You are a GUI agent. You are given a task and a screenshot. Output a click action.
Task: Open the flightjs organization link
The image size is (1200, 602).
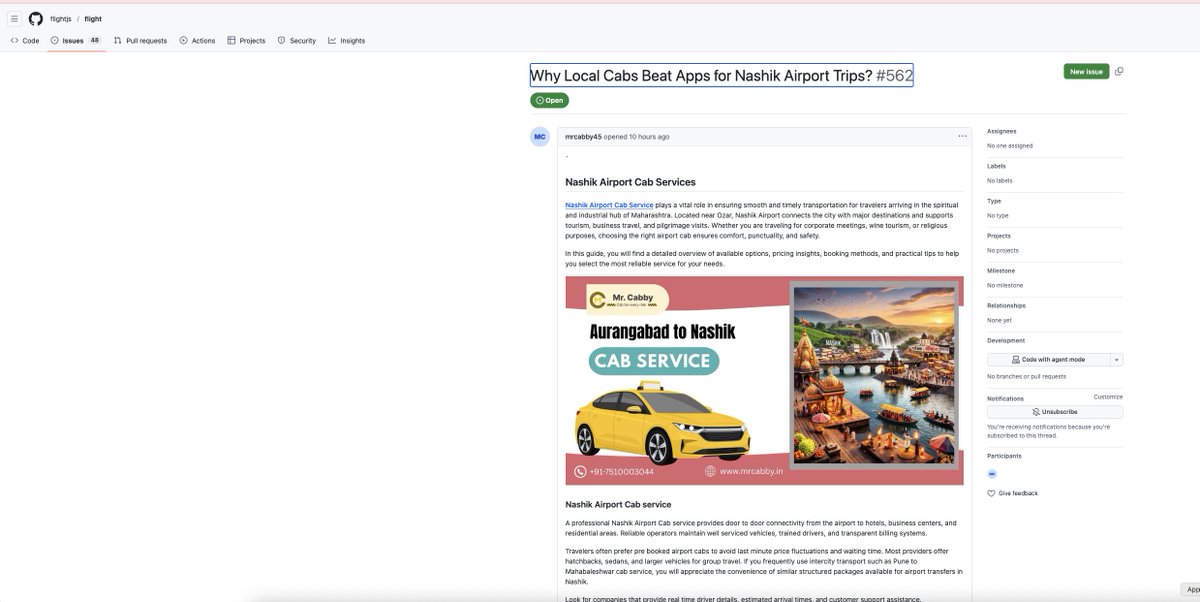coord(60,19)
